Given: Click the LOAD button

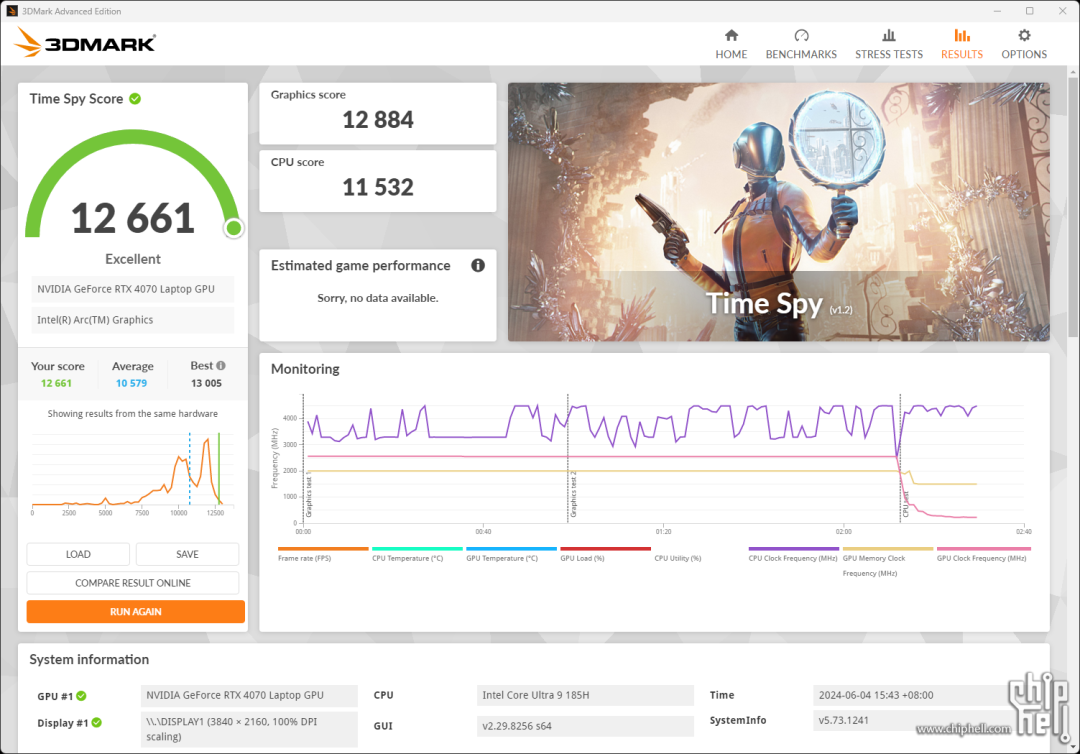Looking at the screenshot, I should coord(78,554).
